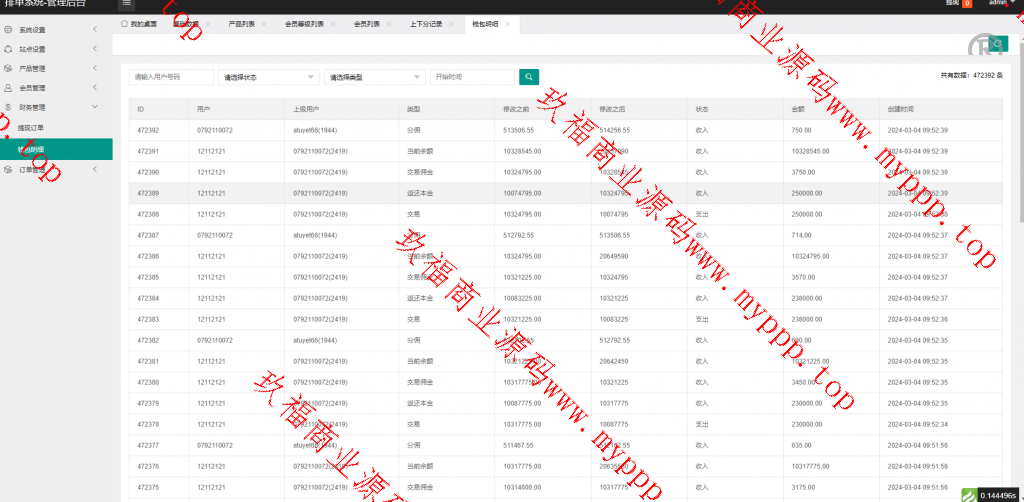Click the 会员管理 person icon in sidebar
Image resolution: width=1024 pixels, height=502 pixels.
tap(8, 88)
